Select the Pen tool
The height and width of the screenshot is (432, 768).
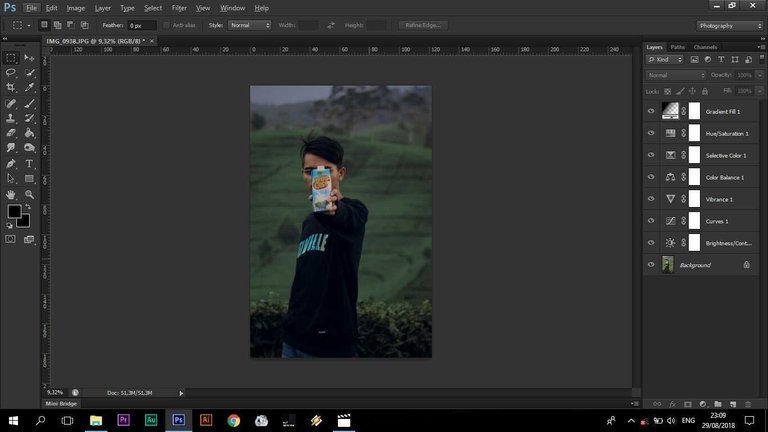tap(10, 164)
